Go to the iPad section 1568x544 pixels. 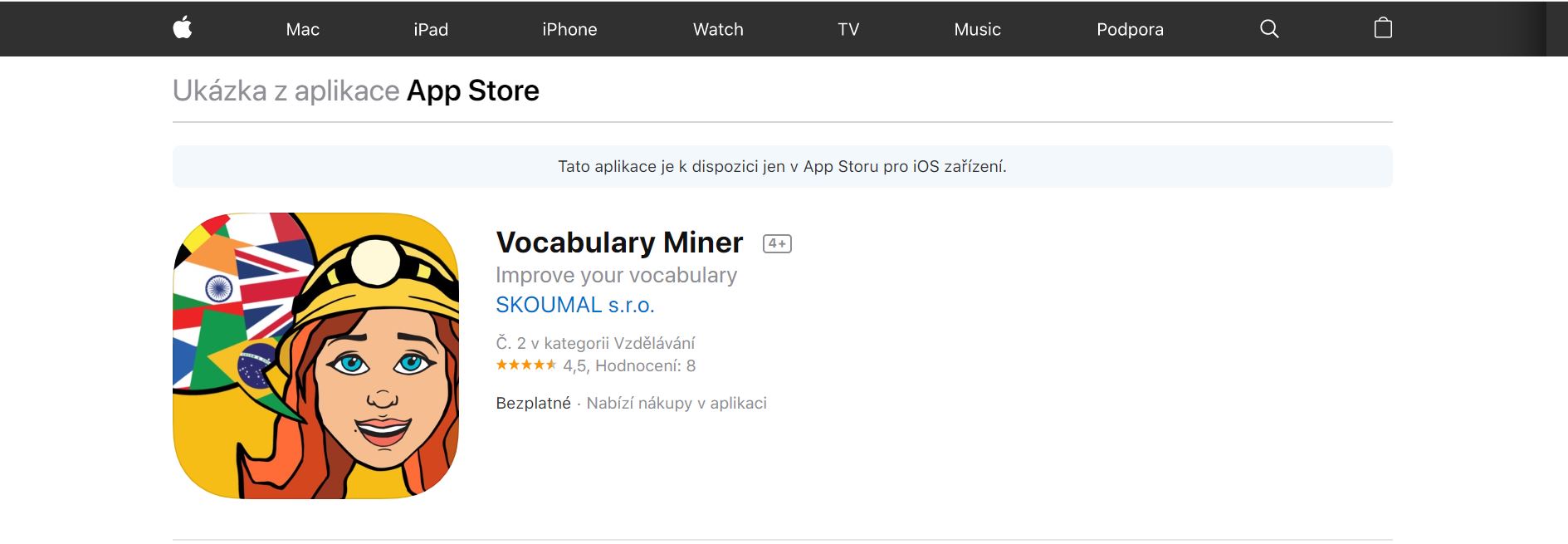431,29
